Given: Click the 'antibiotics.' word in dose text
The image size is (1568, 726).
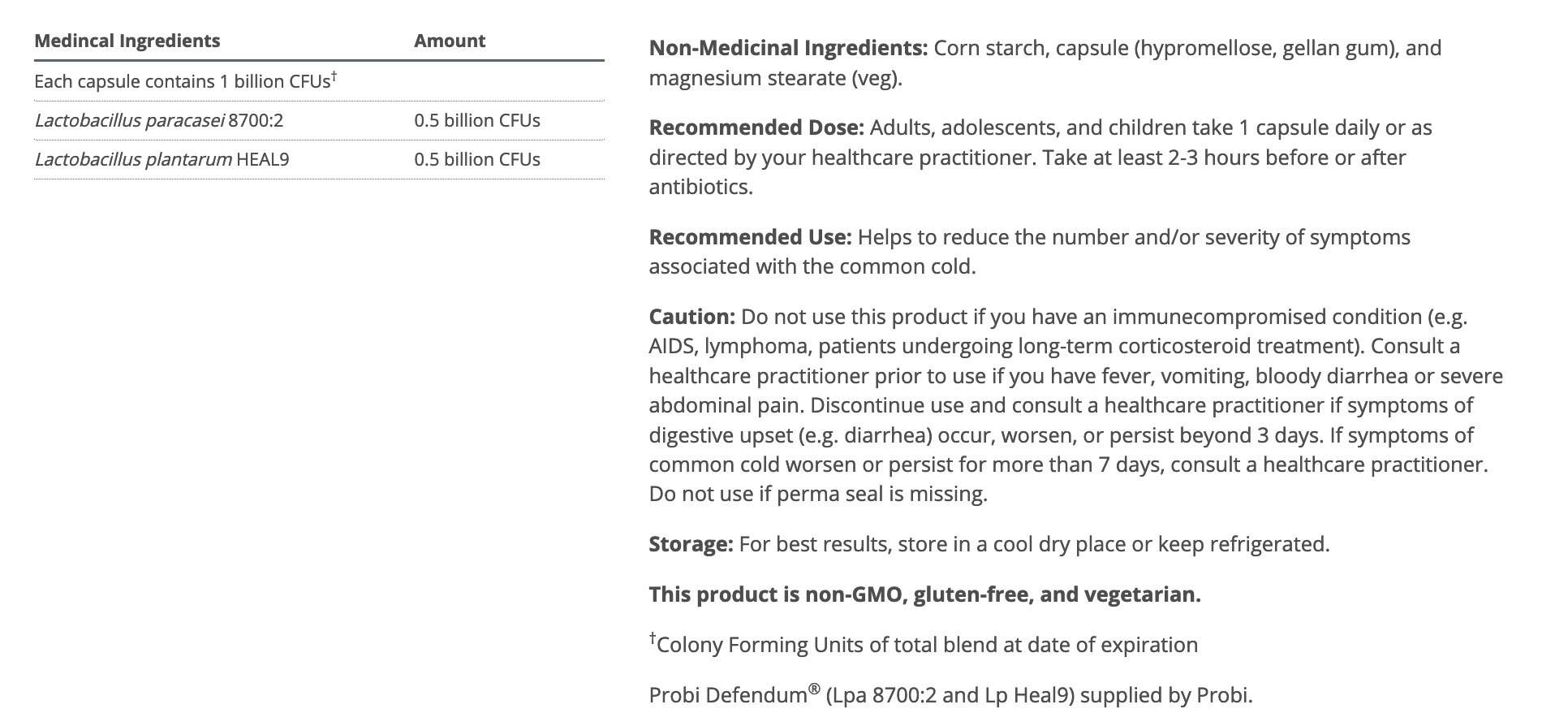Looking at the screenshot, I should [x=700, y=188].
